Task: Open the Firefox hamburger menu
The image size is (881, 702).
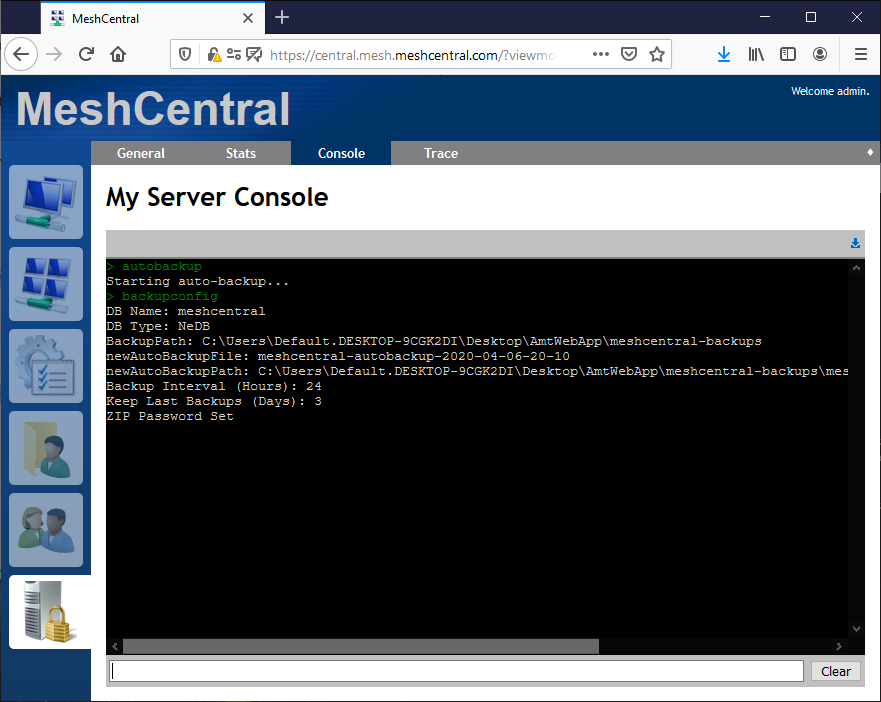Action: pyautogui.click(x=861, y=55)
